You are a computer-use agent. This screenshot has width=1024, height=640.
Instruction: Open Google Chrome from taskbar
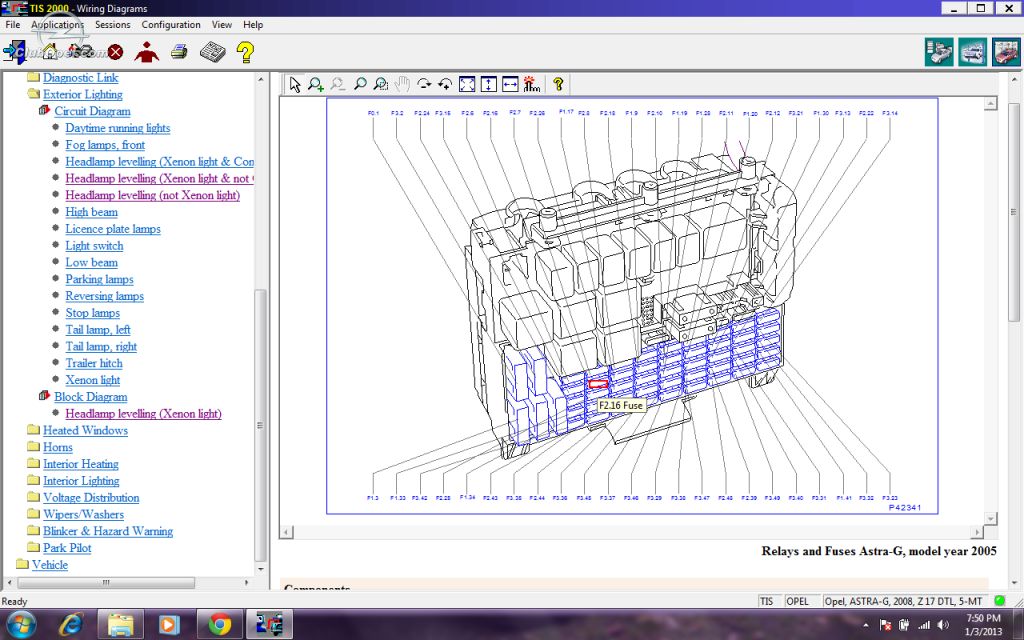(219, 625)
